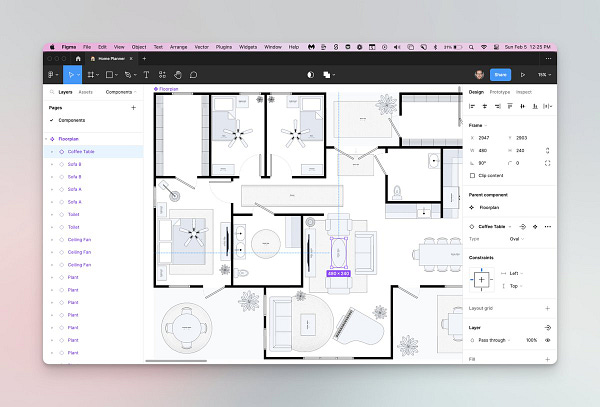
Task: Switch to the Prototype tab
Action: tap(500, 92)
